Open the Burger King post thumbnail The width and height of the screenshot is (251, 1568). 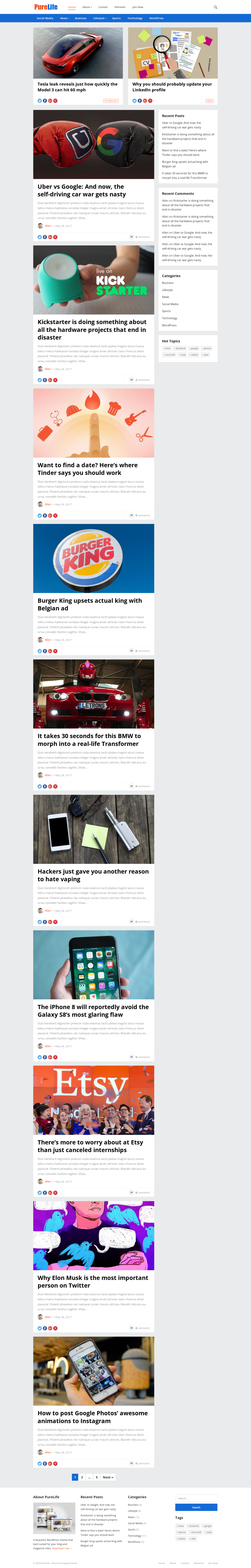click(x=94, y=558)
